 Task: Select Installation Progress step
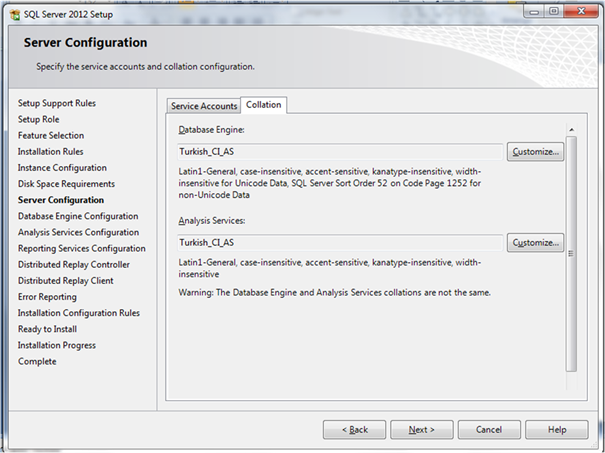tap(57, 345)
